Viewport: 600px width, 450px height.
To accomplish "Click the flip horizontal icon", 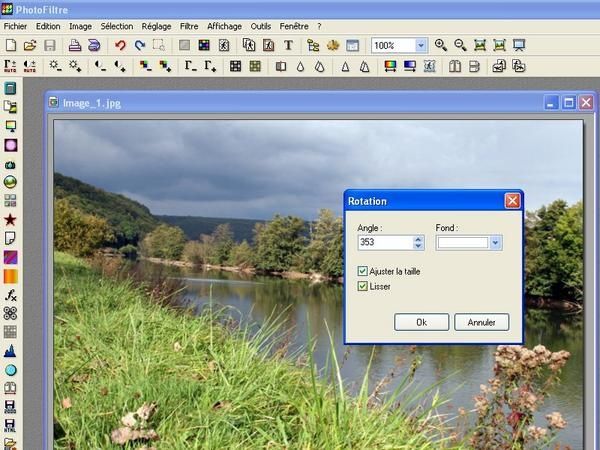I will [x=455, y=67].
